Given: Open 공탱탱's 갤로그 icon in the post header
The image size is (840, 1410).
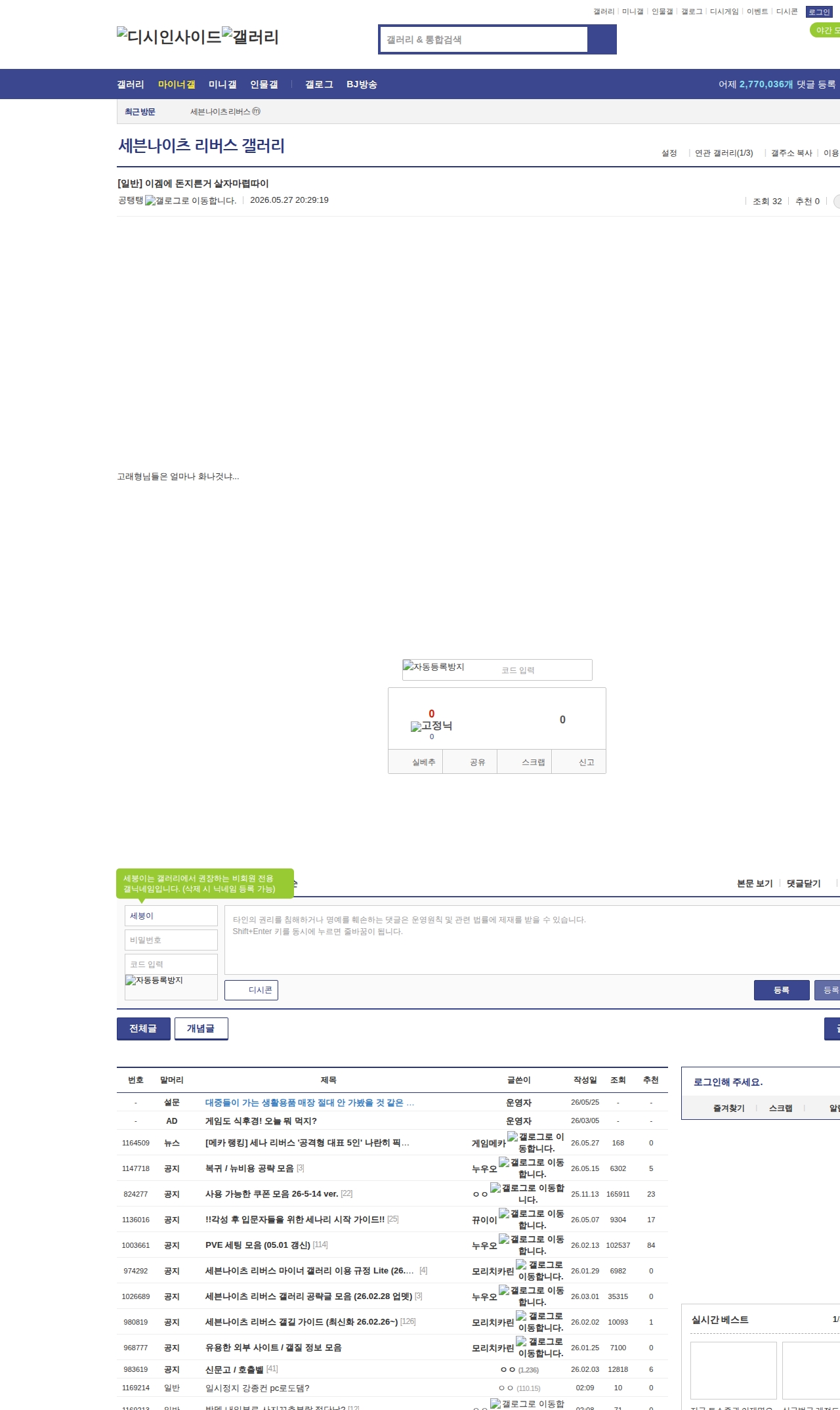Looking at the screenshot, I should click(x=190, y=201).
